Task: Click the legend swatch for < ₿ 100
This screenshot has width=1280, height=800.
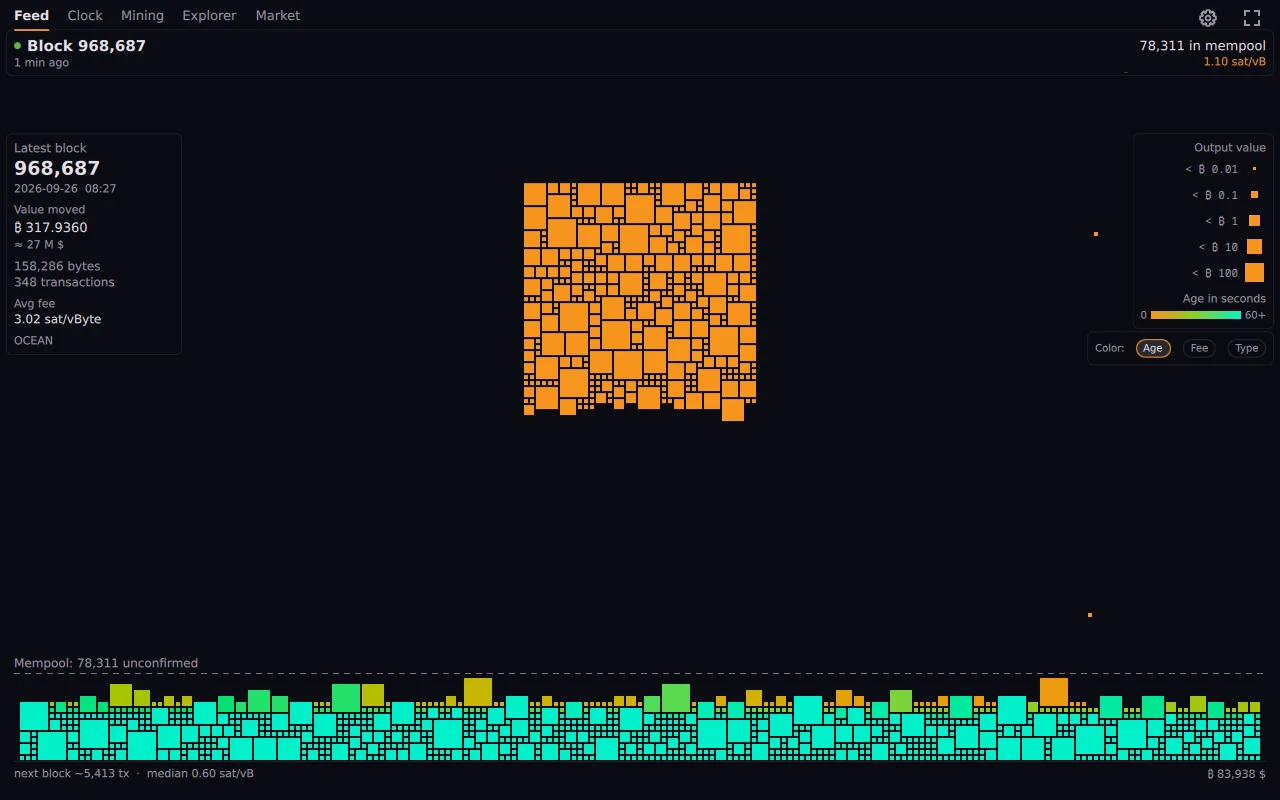Action: (x=1254, y=273)
